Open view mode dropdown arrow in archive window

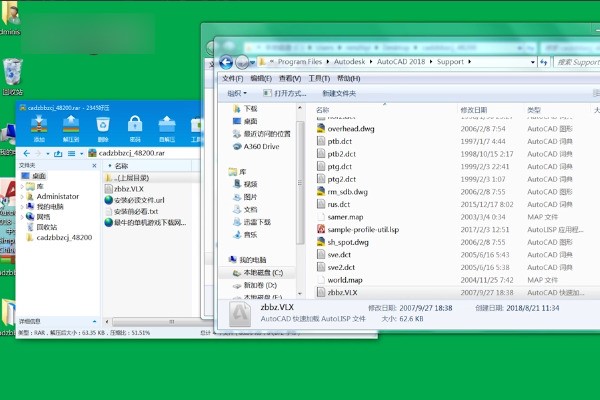pos(82,154)
